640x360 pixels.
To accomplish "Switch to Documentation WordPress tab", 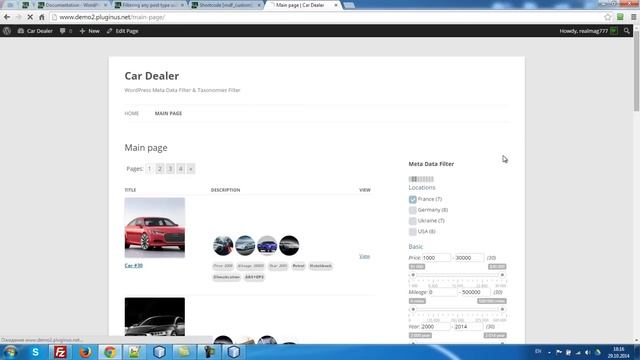I will tap(72, 5).
